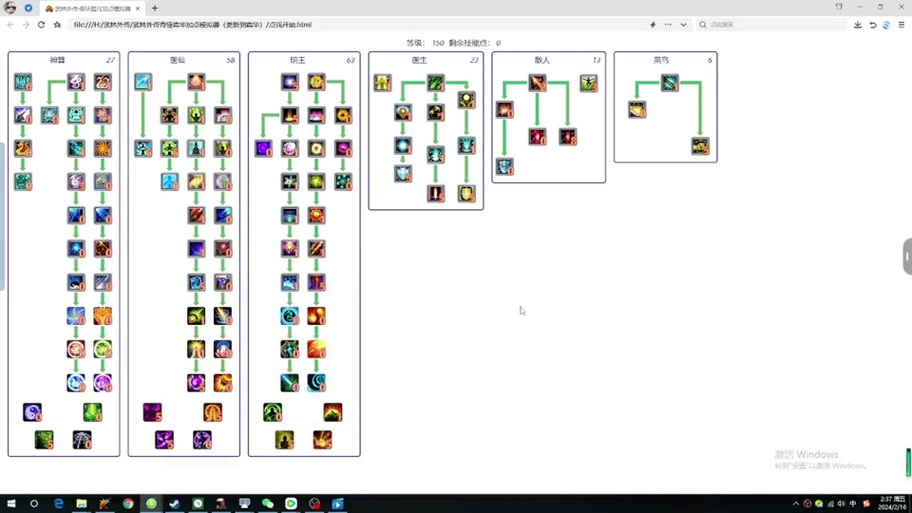Select the orange glowing skill atop 医仙 tree
The image size is (912, 513).
[x=196, y=81]
